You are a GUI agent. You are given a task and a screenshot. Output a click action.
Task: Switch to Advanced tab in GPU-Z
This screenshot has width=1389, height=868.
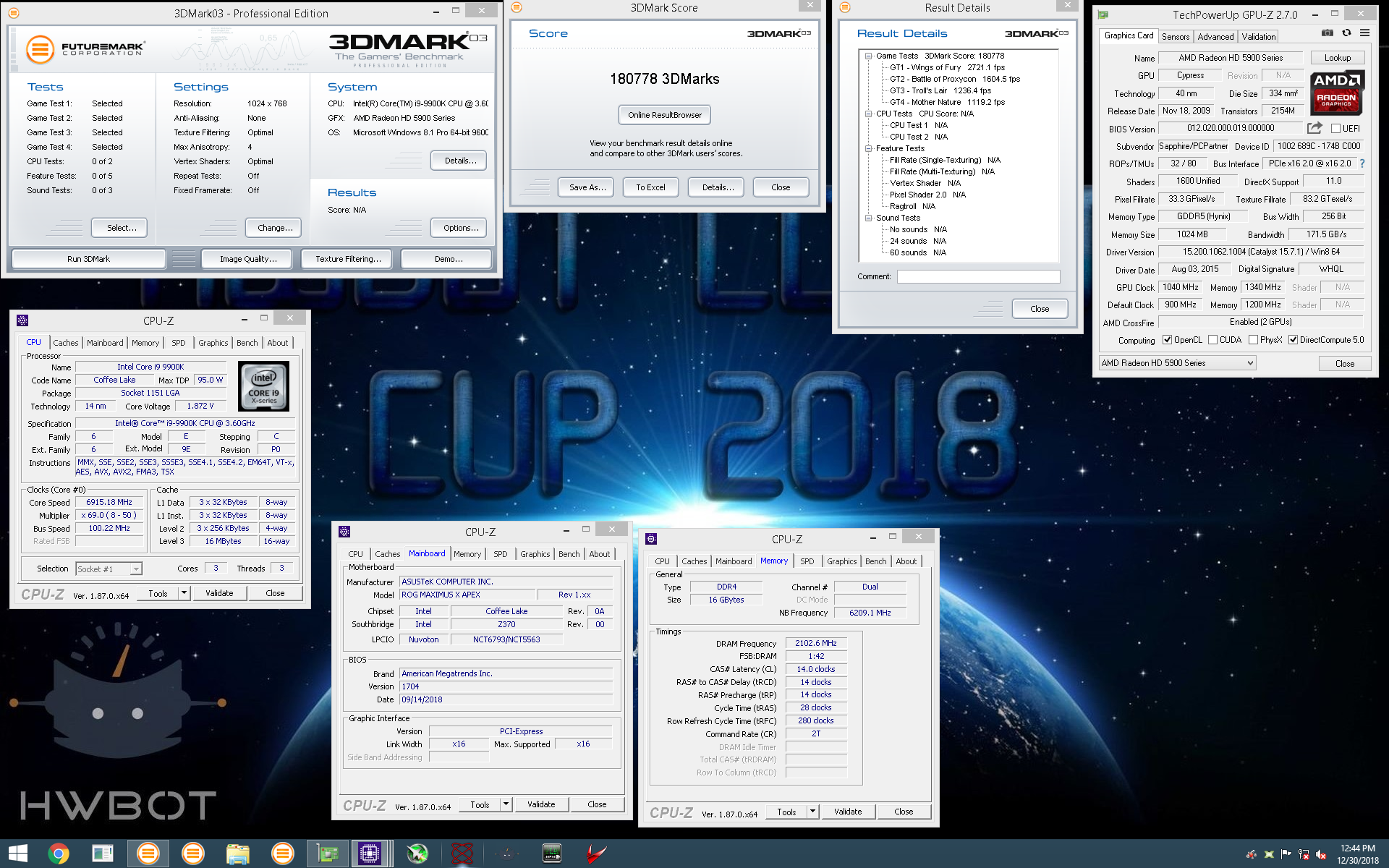[1215, 37]
